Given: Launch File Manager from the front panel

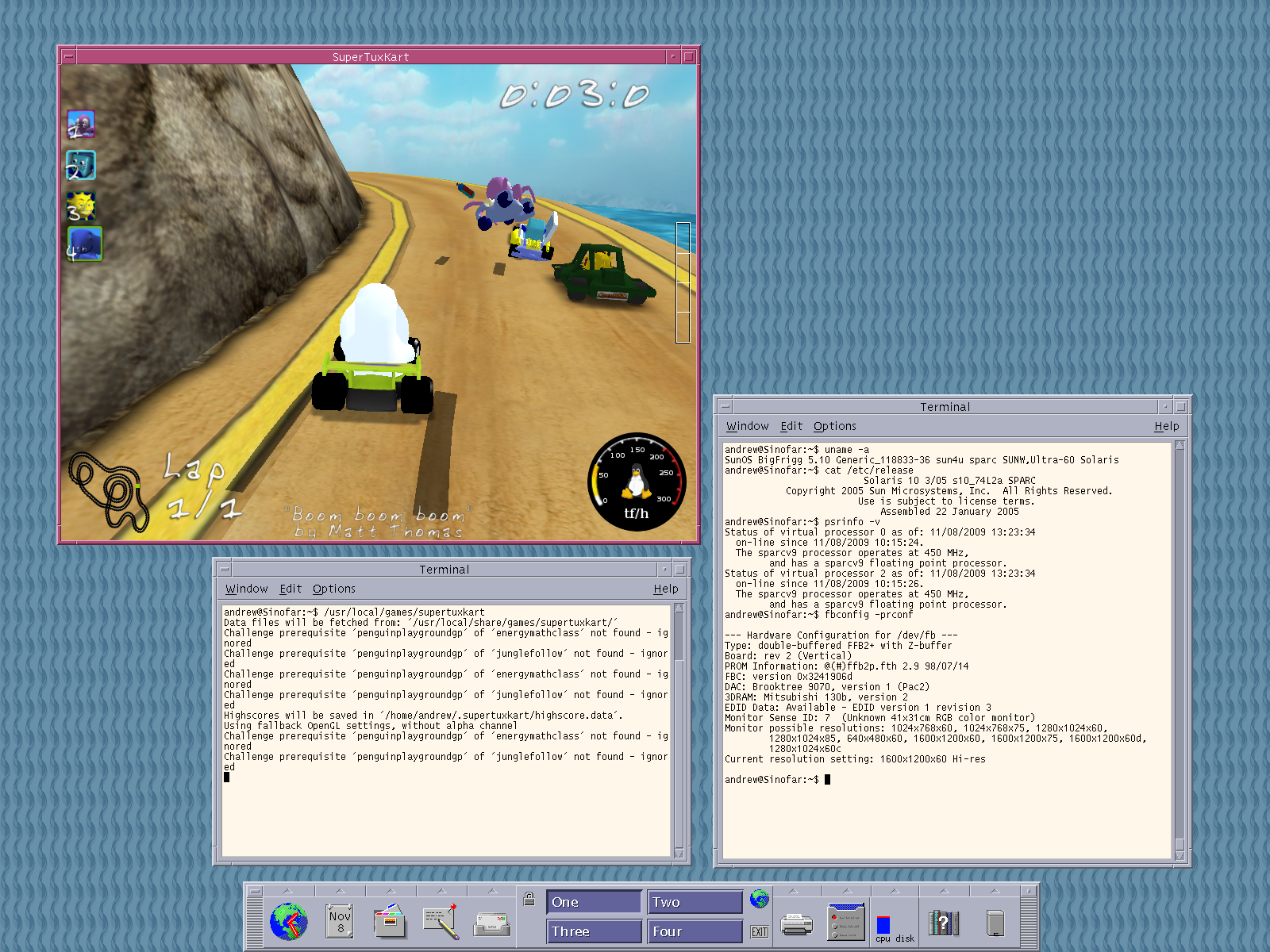Looking at the screenshot, I should click(390, 922).
